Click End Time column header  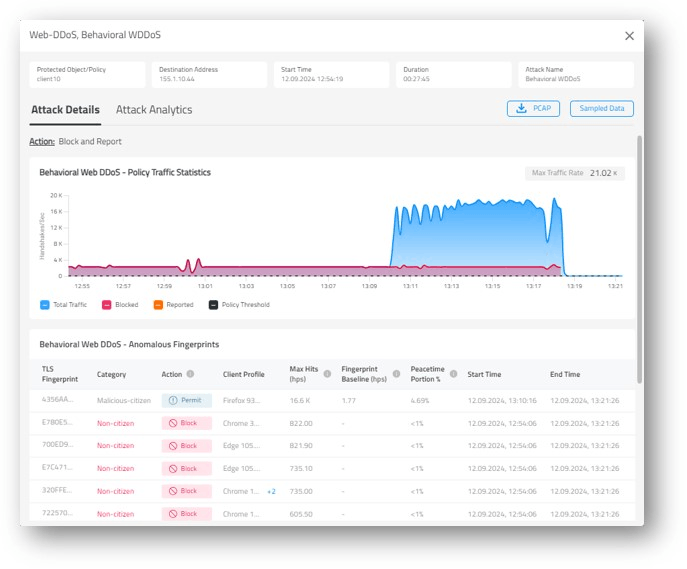pos(565,375)
